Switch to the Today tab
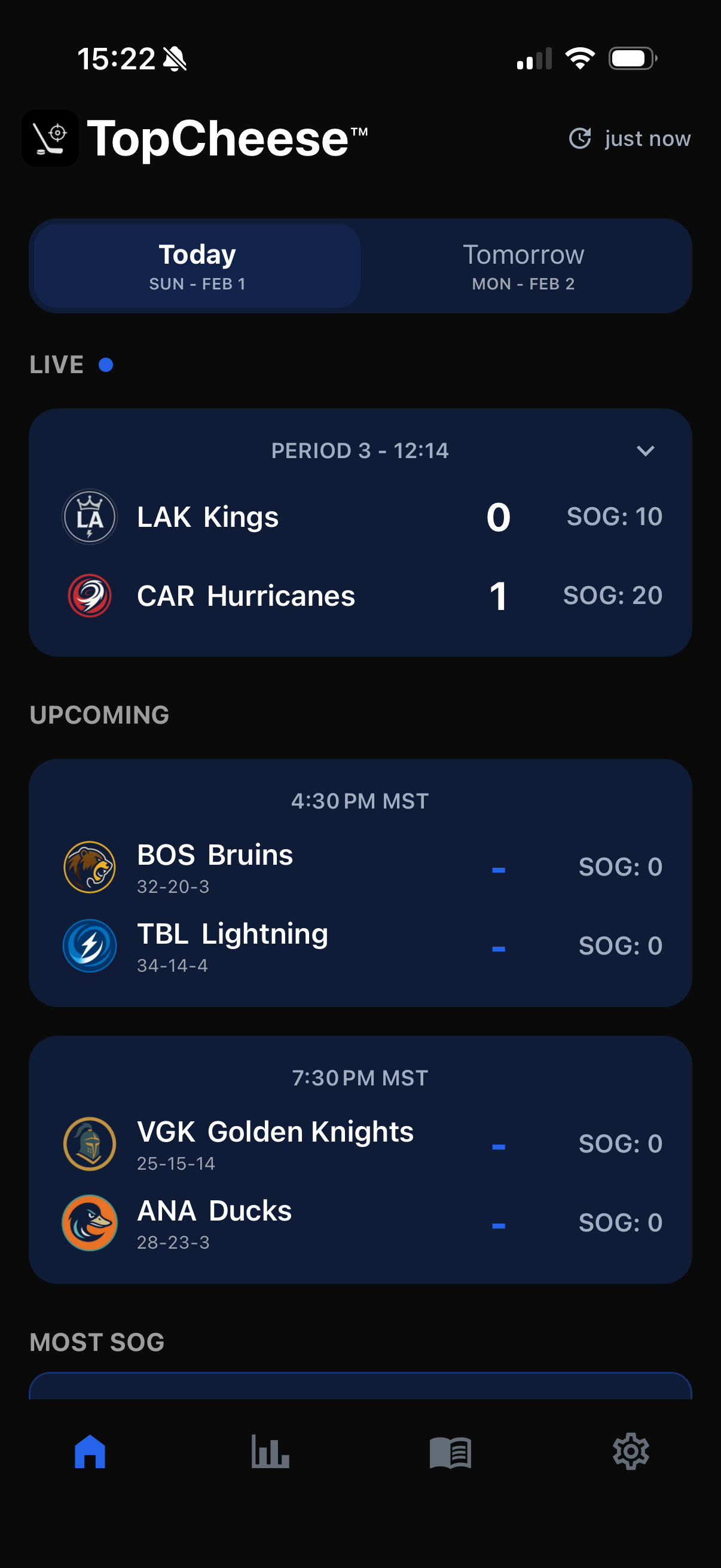 (197, 266)
